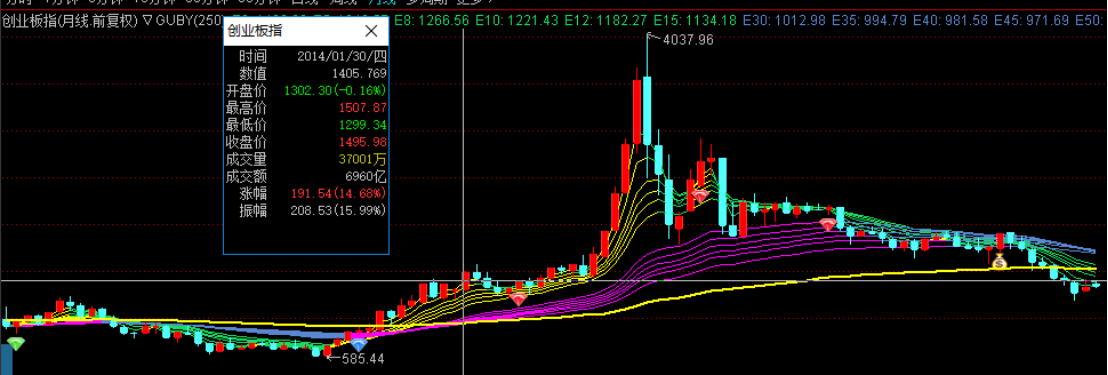
Task: Open the ▽ dropdown beside GUBY indicator
Action: 148,20
